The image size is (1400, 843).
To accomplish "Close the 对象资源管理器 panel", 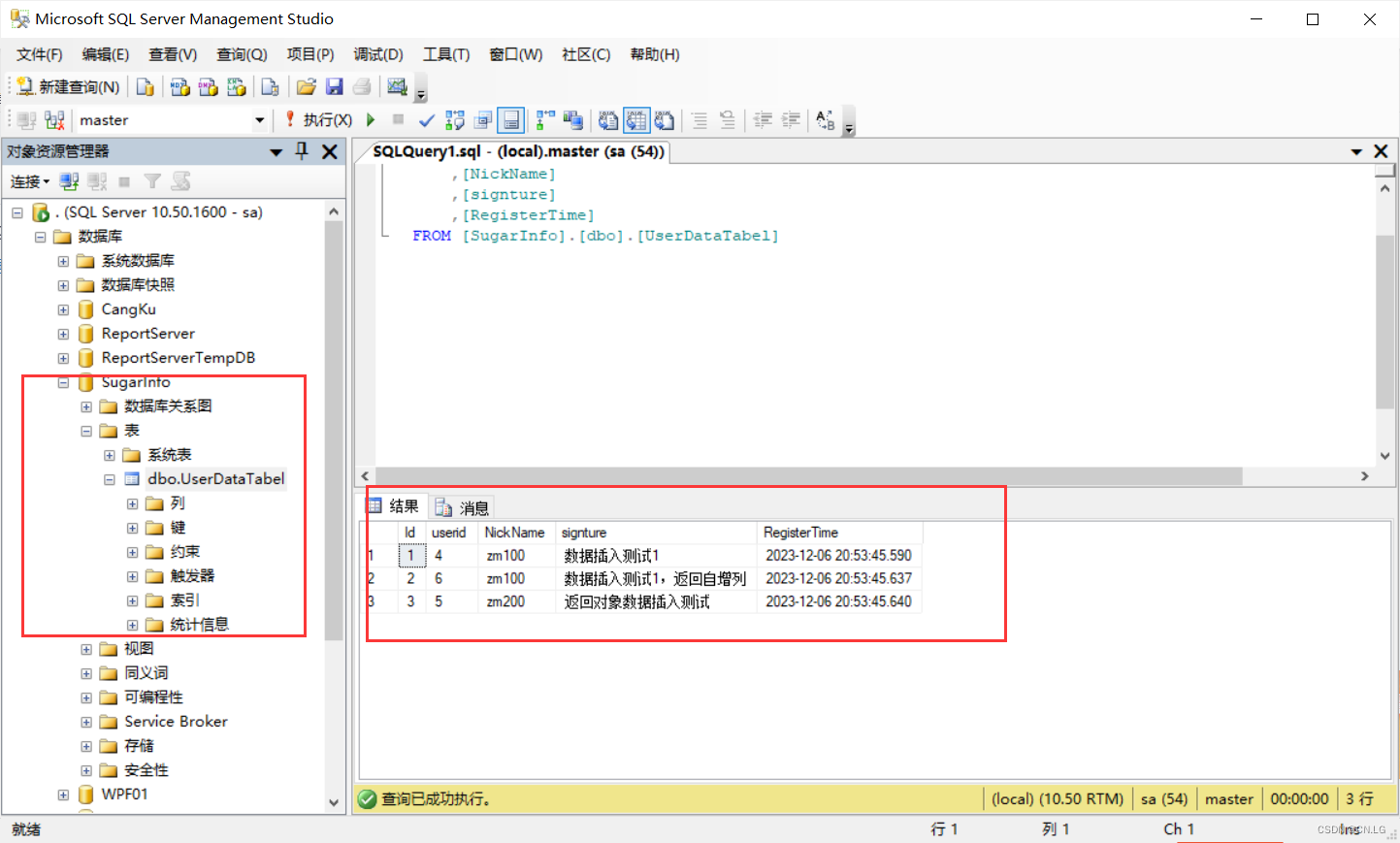I will click(330, 151).
